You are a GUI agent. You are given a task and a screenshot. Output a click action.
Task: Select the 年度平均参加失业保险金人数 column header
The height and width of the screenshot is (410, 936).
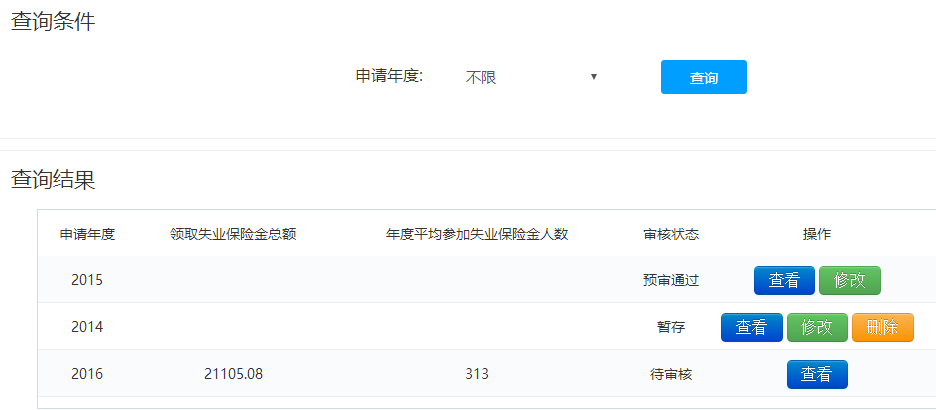pos(477,234)
